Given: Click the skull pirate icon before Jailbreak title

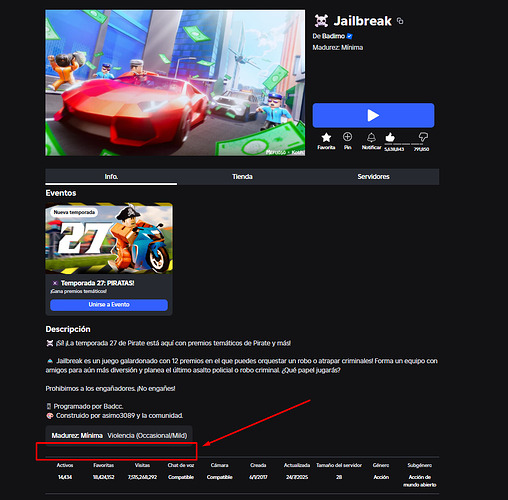Looking at the screenshot, I should point(321,21).
